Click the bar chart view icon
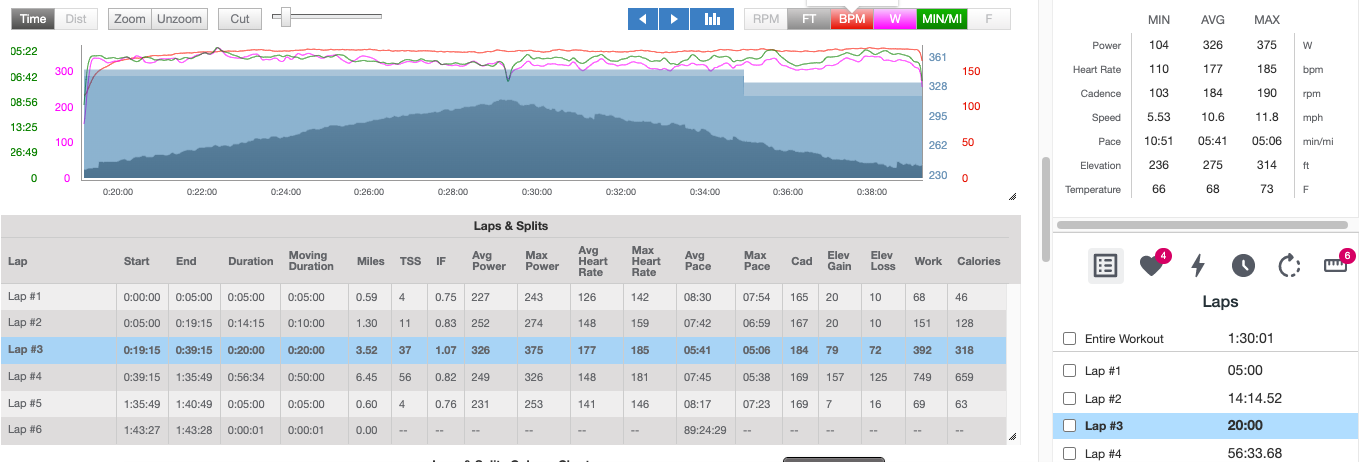The width and height of the screenshot is (1359, 462). tap(712, 19)
